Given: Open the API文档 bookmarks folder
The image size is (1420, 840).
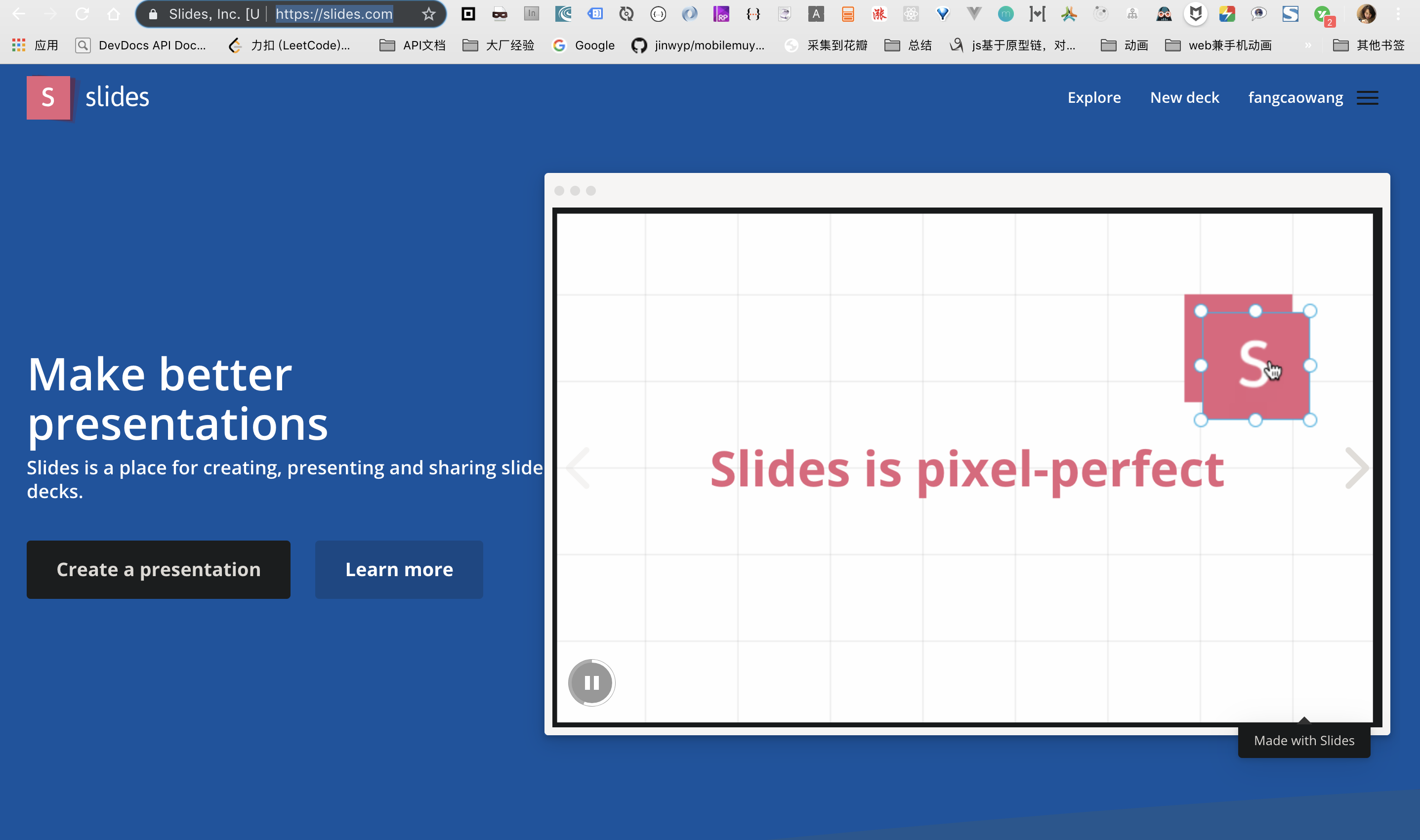Looking at the screenshot, I should [412, 45].
